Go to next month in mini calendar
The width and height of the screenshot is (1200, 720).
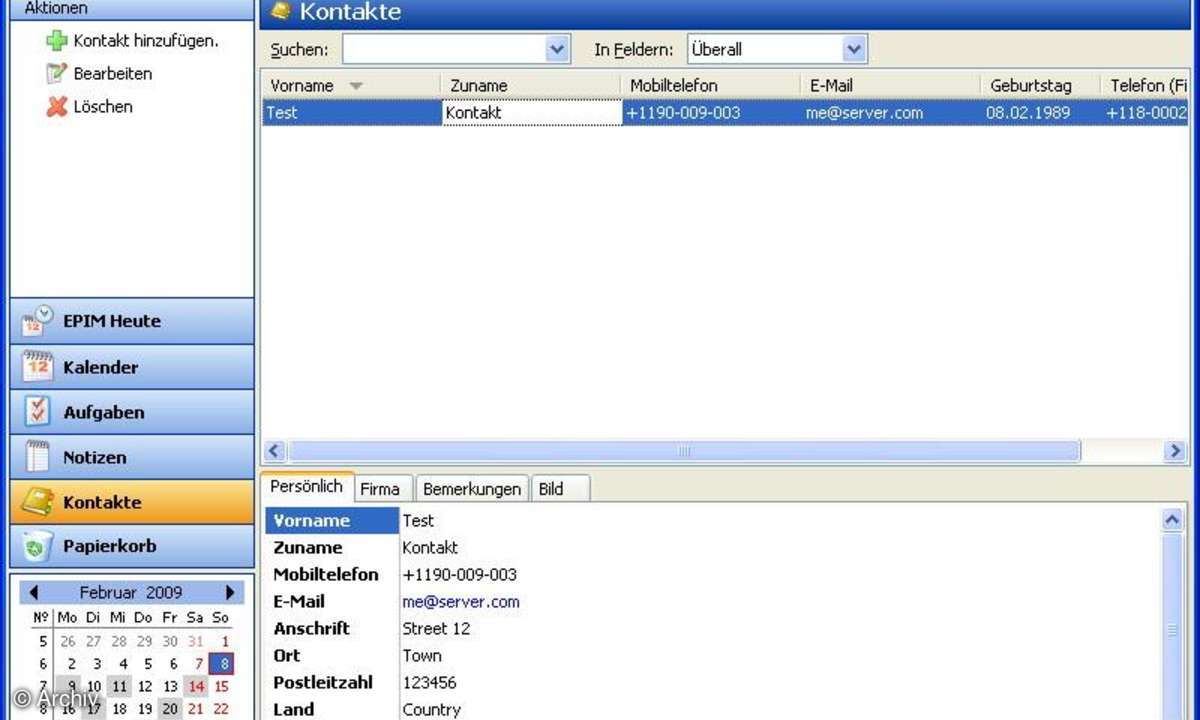tap(230, 592)
